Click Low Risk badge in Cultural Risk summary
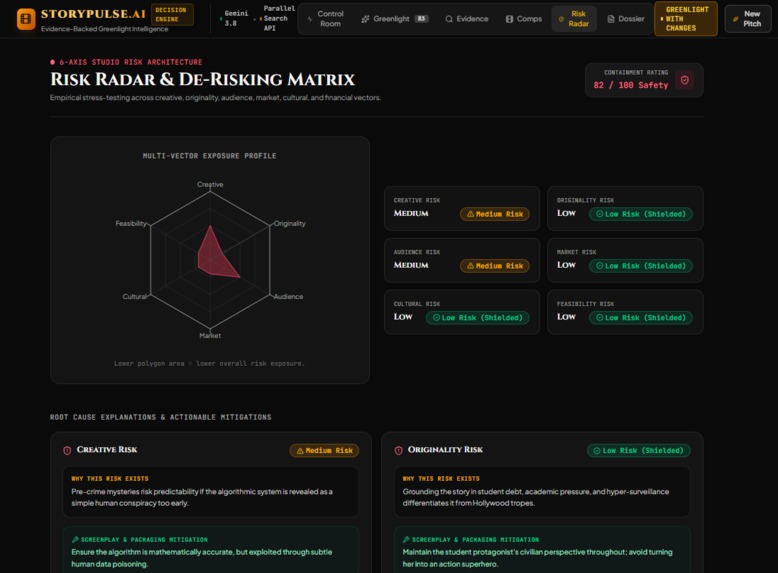Screen dimensions: 778x573 pyautogui.click(x=477, y=318)
